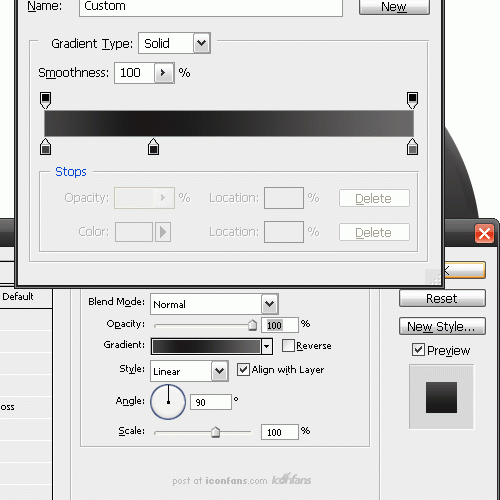Screen dimensions: 500x500
Task: Toggle Align with Layer checkbox
Action: pos(243,370)
